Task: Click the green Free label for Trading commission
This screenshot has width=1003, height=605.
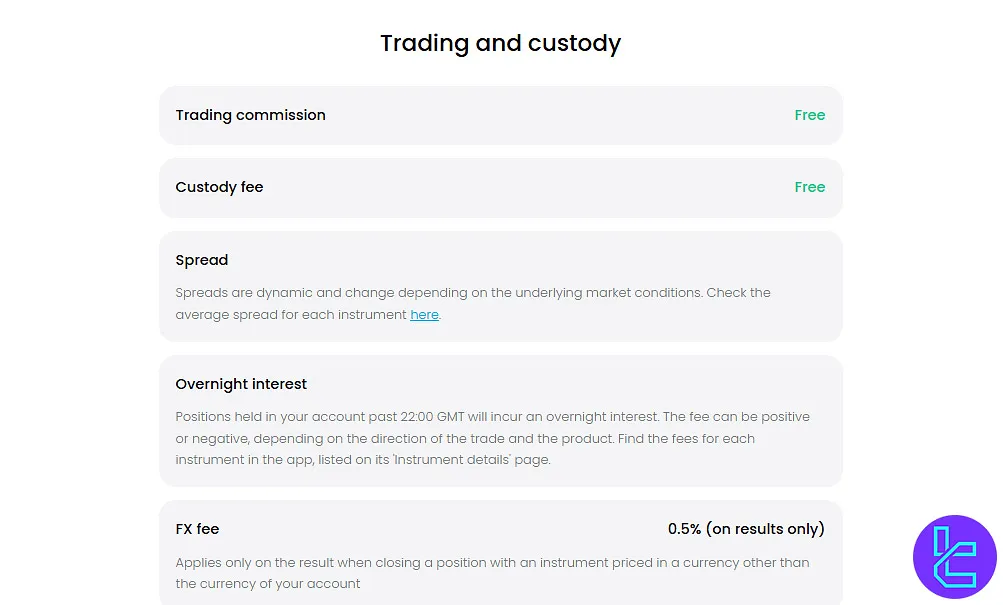Action: pos(809,115)
